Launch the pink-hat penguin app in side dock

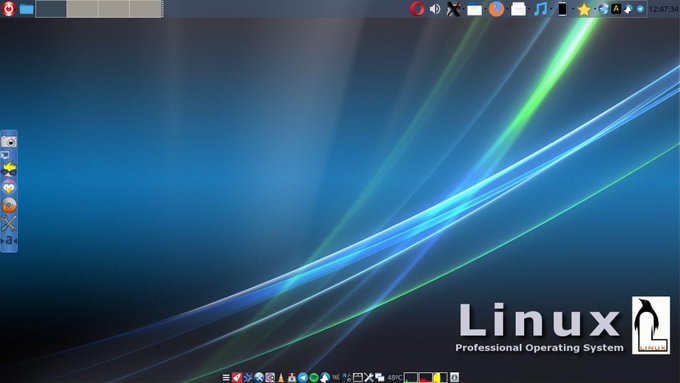click(x=9, y=187)
